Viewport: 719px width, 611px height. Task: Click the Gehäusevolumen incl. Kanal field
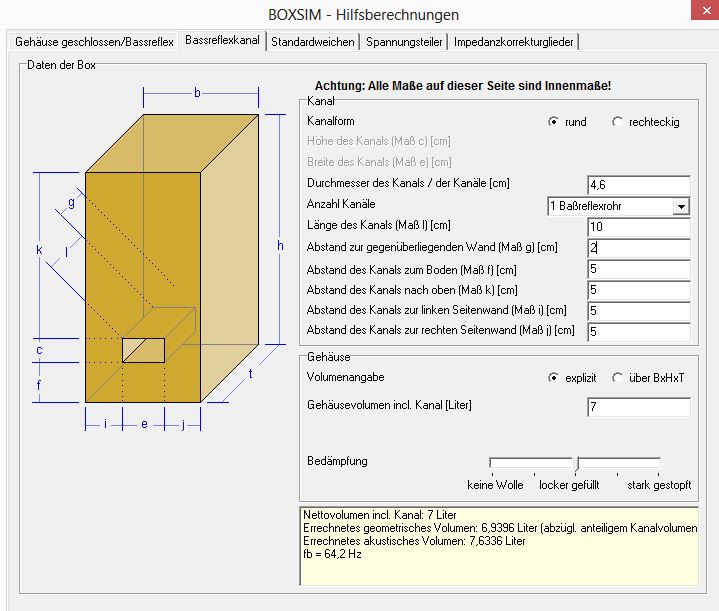(x=639, y=407)
